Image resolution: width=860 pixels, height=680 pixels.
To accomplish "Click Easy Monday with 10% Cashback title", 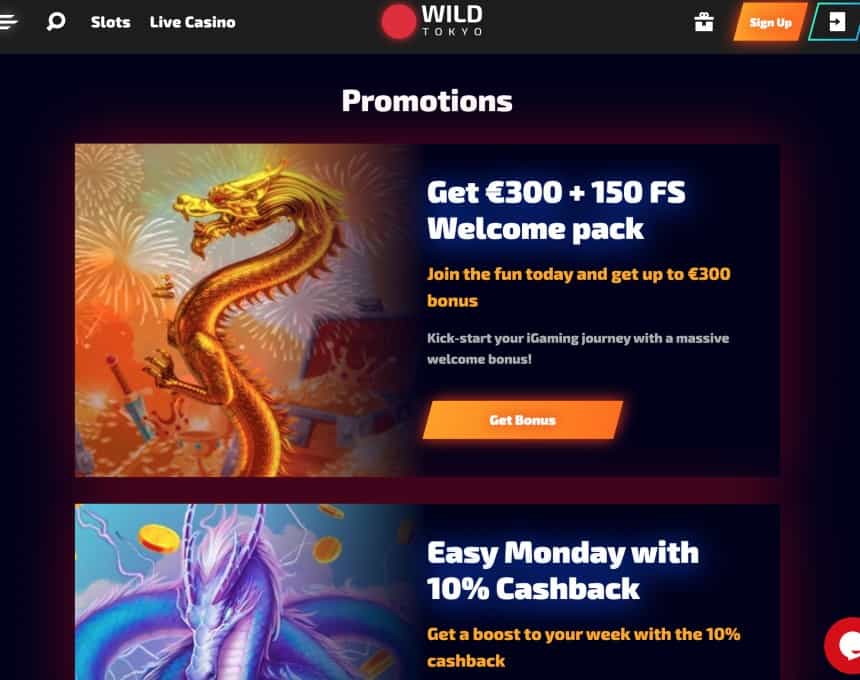I will 563,571.
